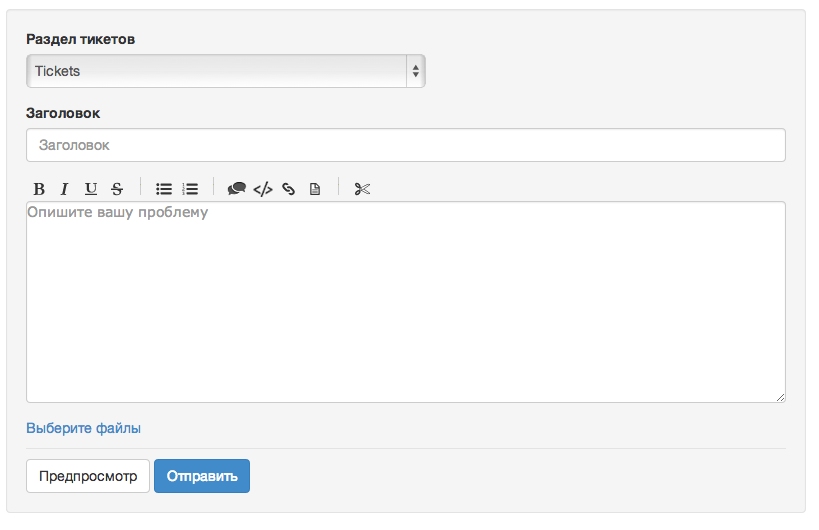819x530 pixels.
Task: Submit the ticket with Отправить button
Action: 201,476
